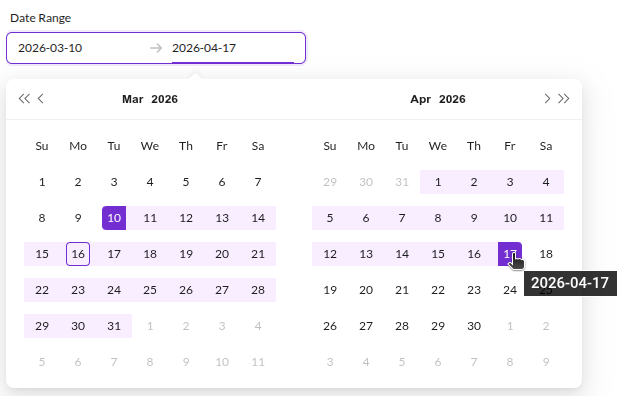Screen dimensions: 623x396
Task: Select March 12 Thursday cell
Action: click(x=186, y=218)
